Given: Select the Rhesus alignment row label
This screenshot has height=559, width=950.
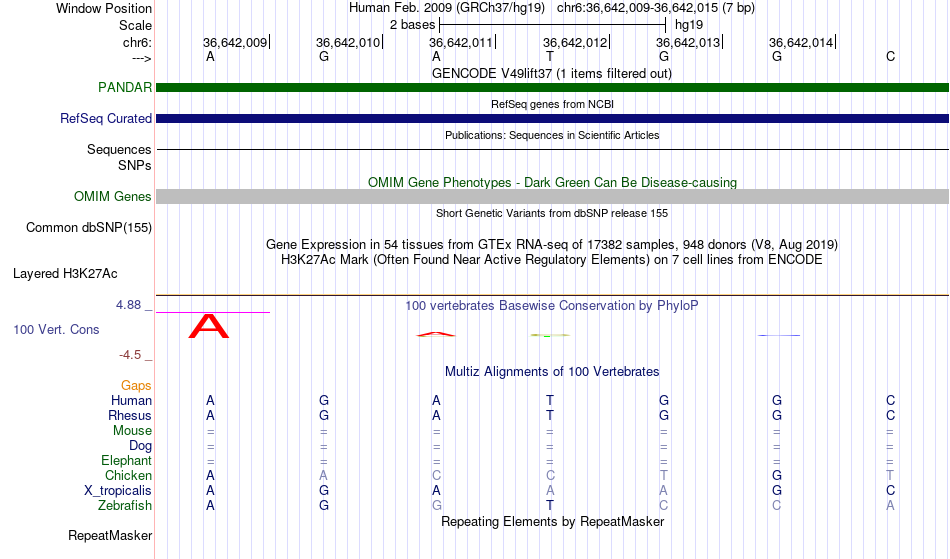Looking at the screenshot, I should pyautogui.click(x=130, y=415).
